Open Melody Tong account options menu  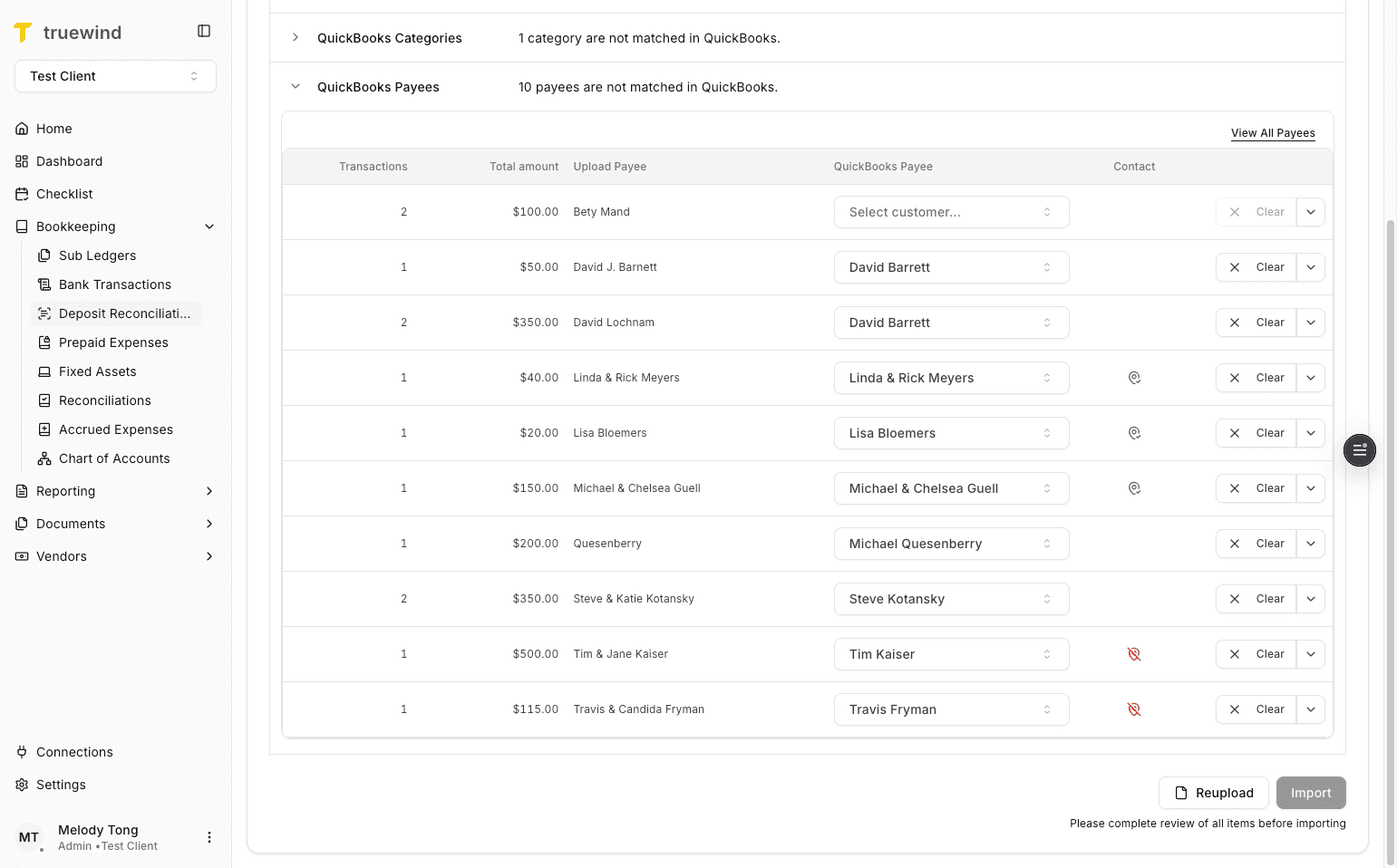[209, 836]
